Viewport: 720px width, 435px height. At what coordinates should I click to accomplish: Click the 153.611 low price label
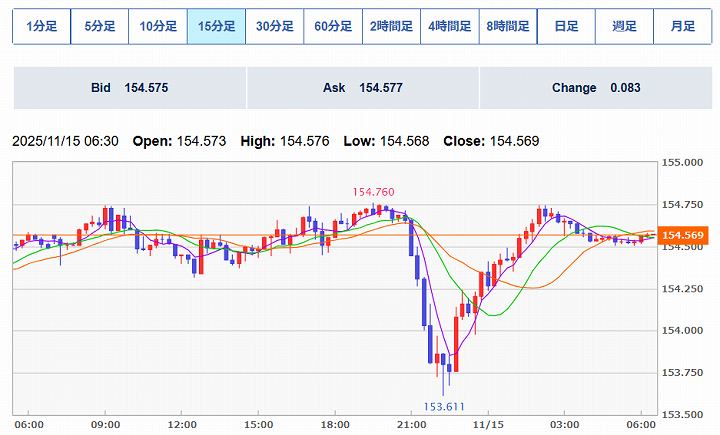pos(445,407)
